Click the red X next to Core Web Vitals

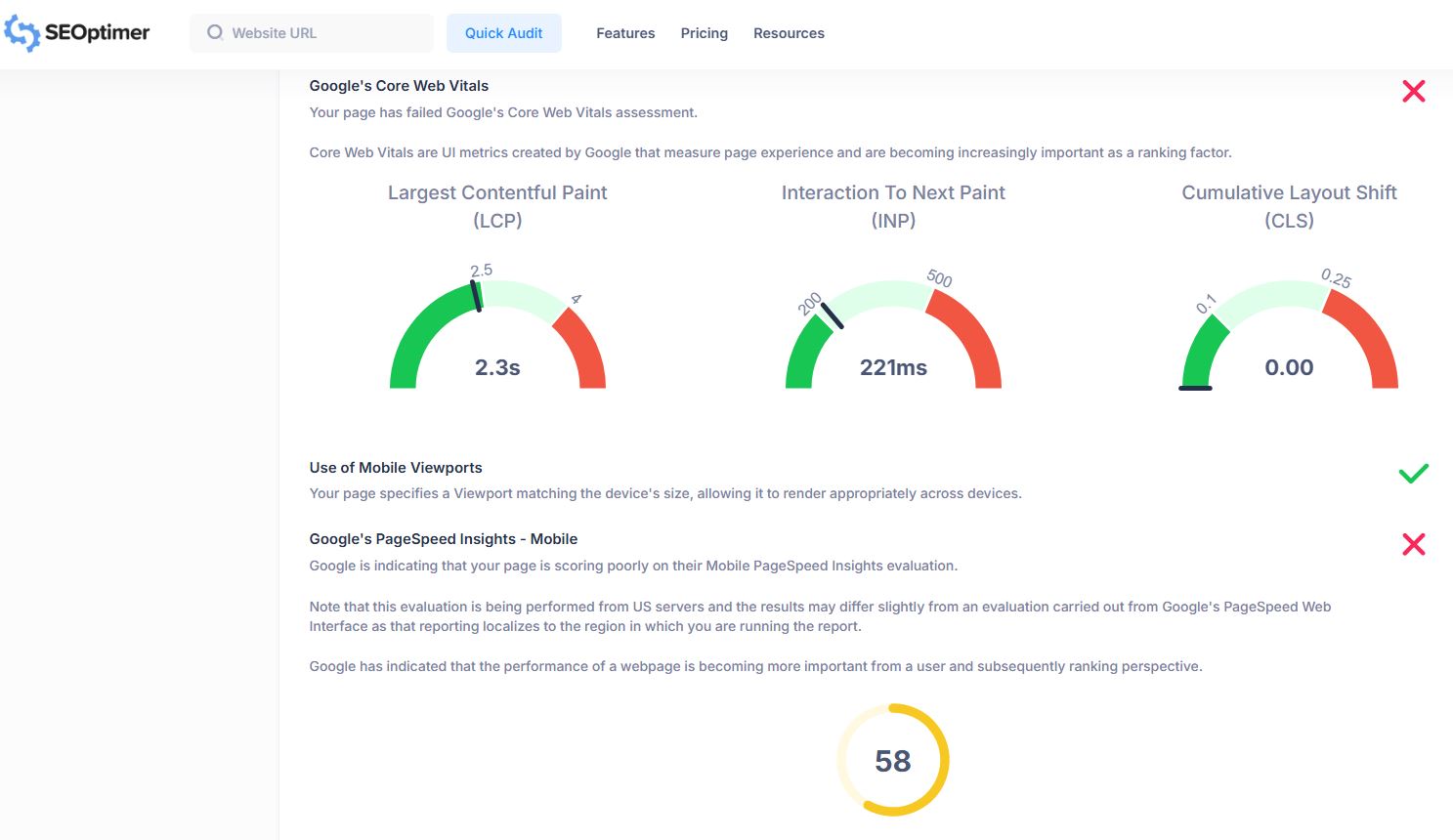(x=1413, y=91)
